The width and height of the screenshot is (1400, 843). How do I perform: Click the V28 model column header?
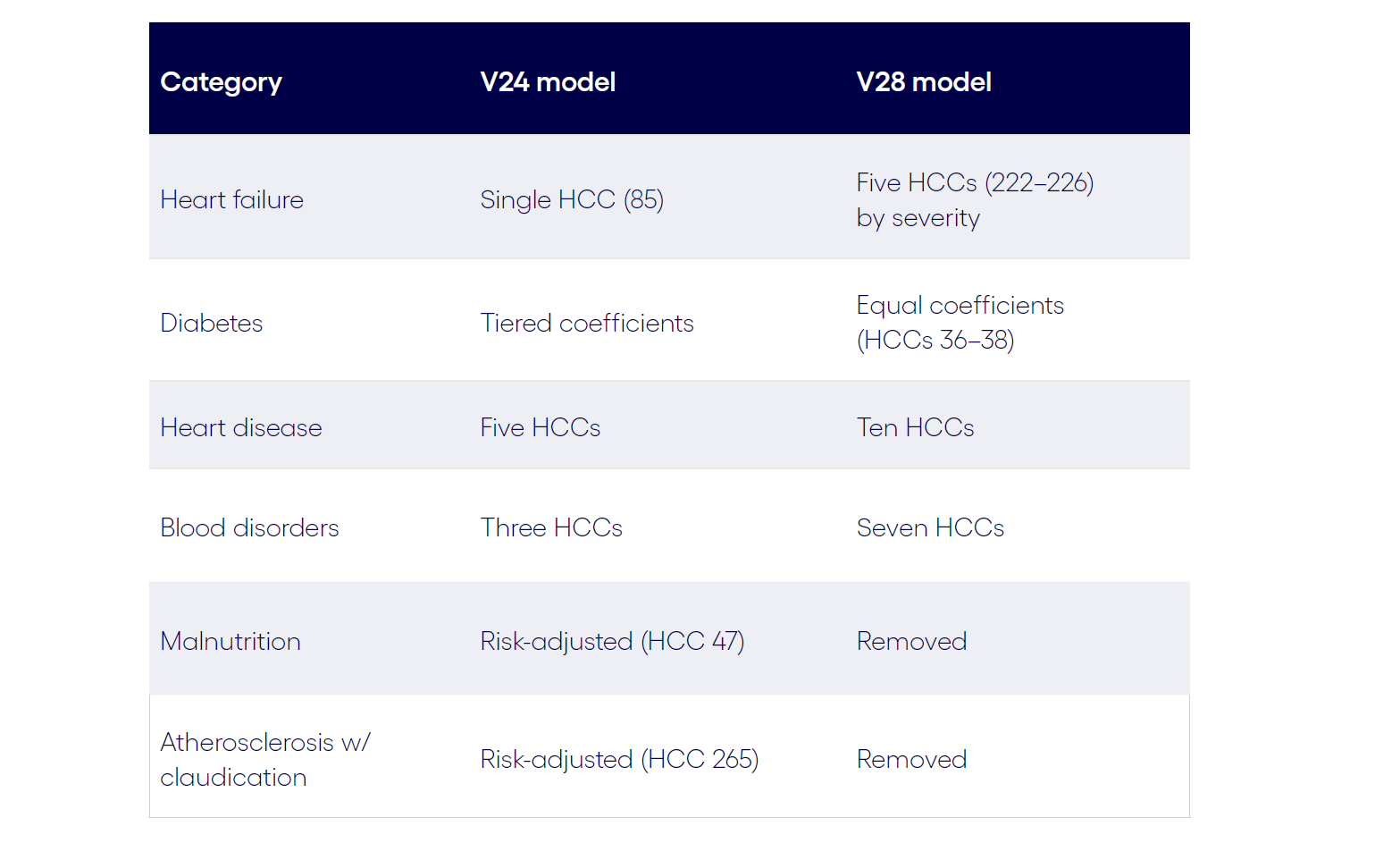pyautogui.click(x=924, y=82)
